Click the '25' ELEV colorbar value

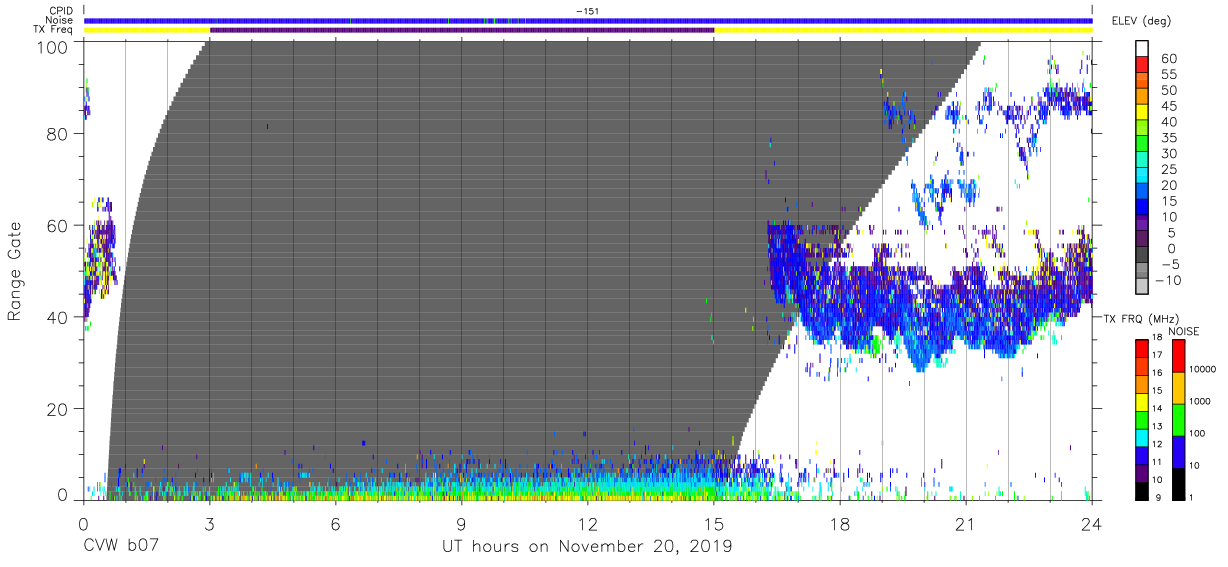(1168, 170)
